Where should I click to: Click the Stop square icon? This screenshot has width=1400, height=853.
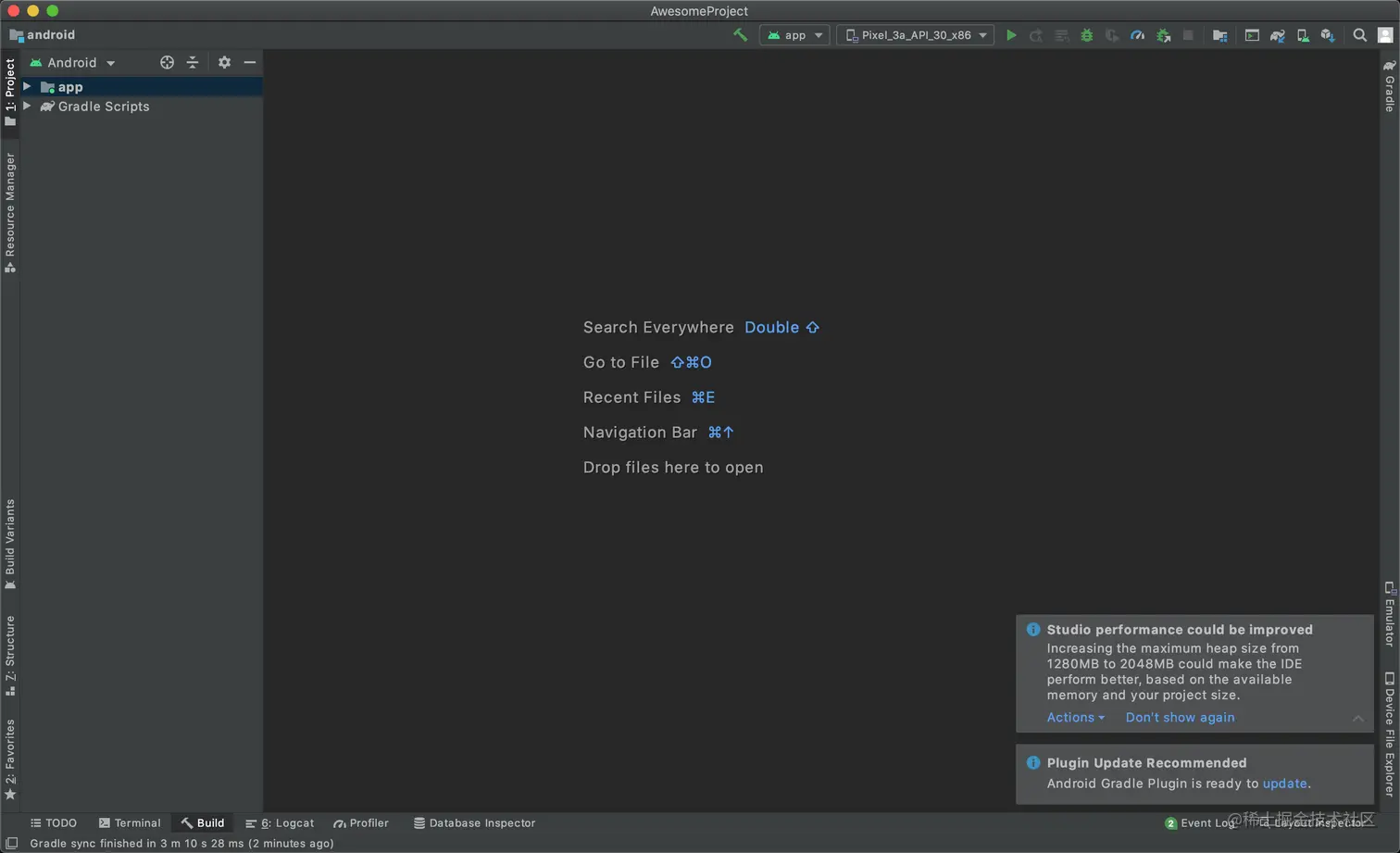1188,35
